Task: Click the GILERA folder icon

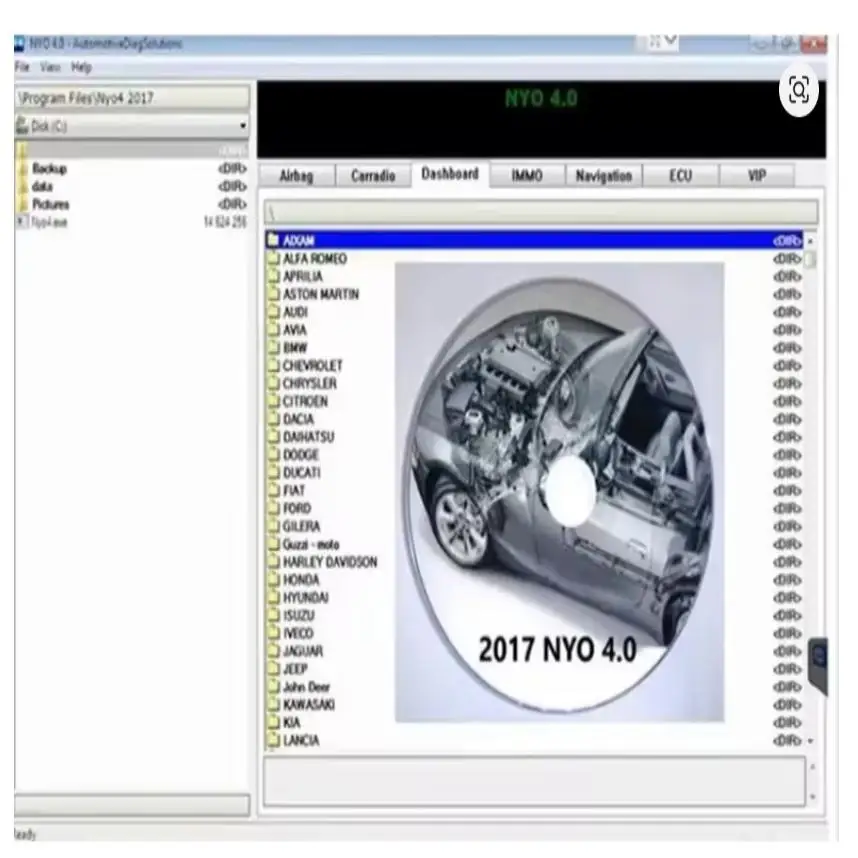Action: (273, 526)
